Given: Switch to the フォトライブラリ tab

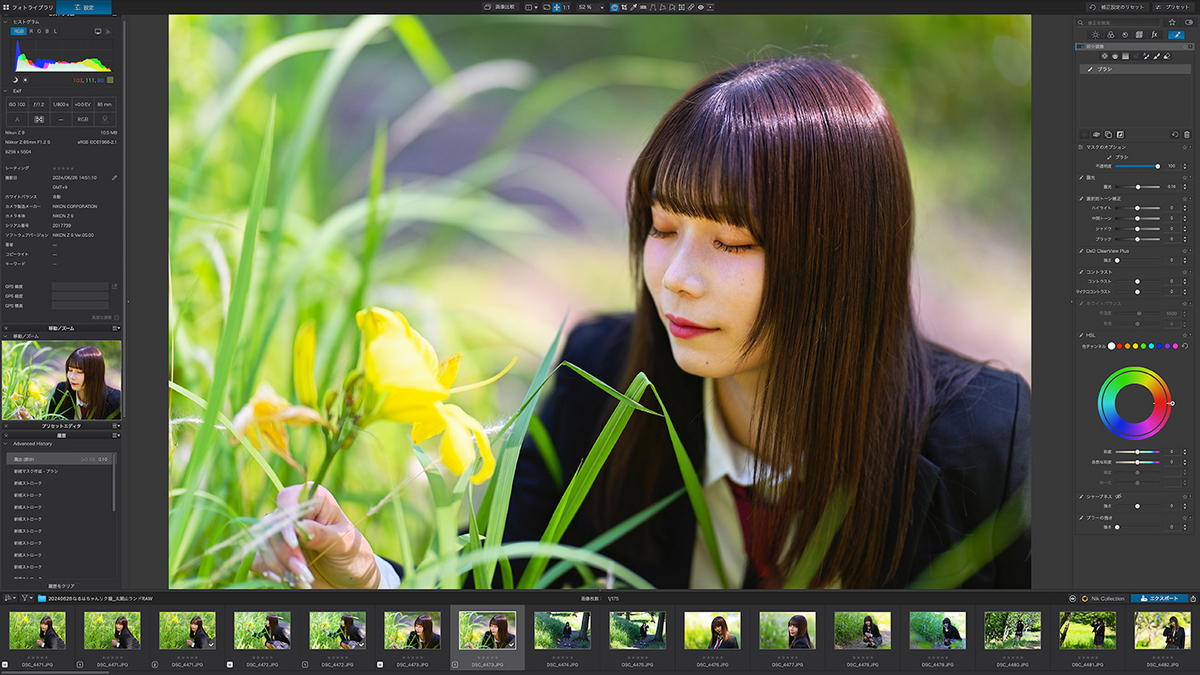Looking at the screenshot, I should click(x=27, y=7).
